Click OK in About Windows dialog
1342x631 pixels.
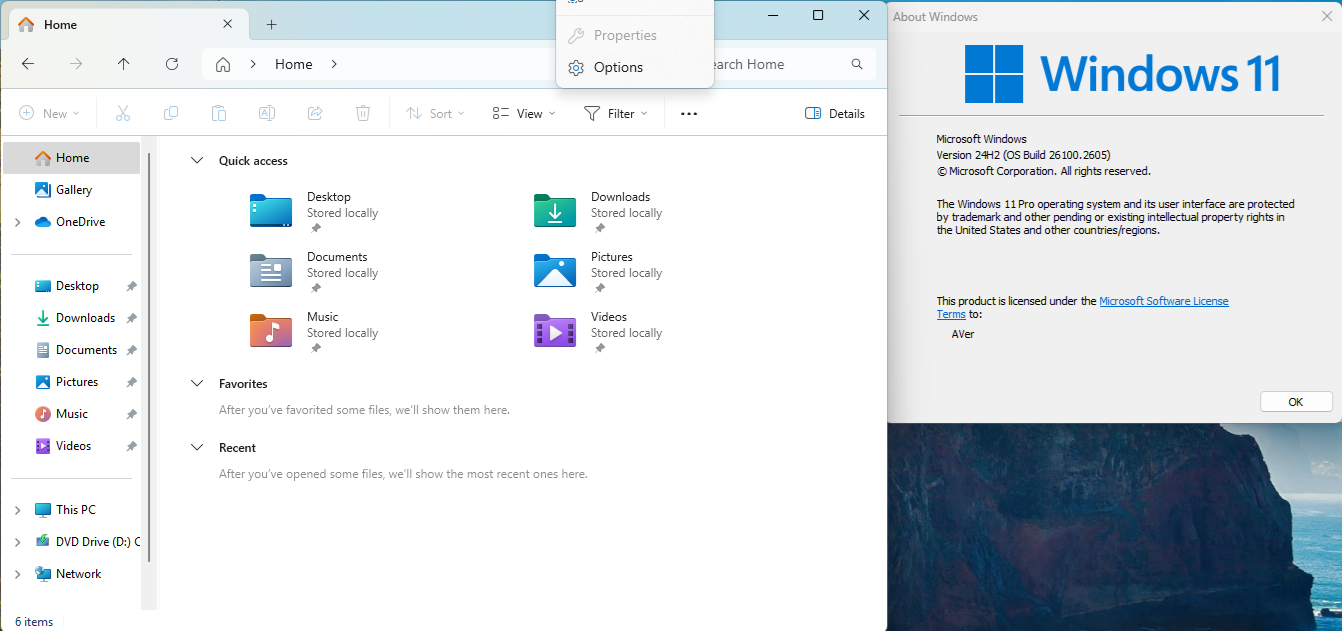click(1296, 402)
